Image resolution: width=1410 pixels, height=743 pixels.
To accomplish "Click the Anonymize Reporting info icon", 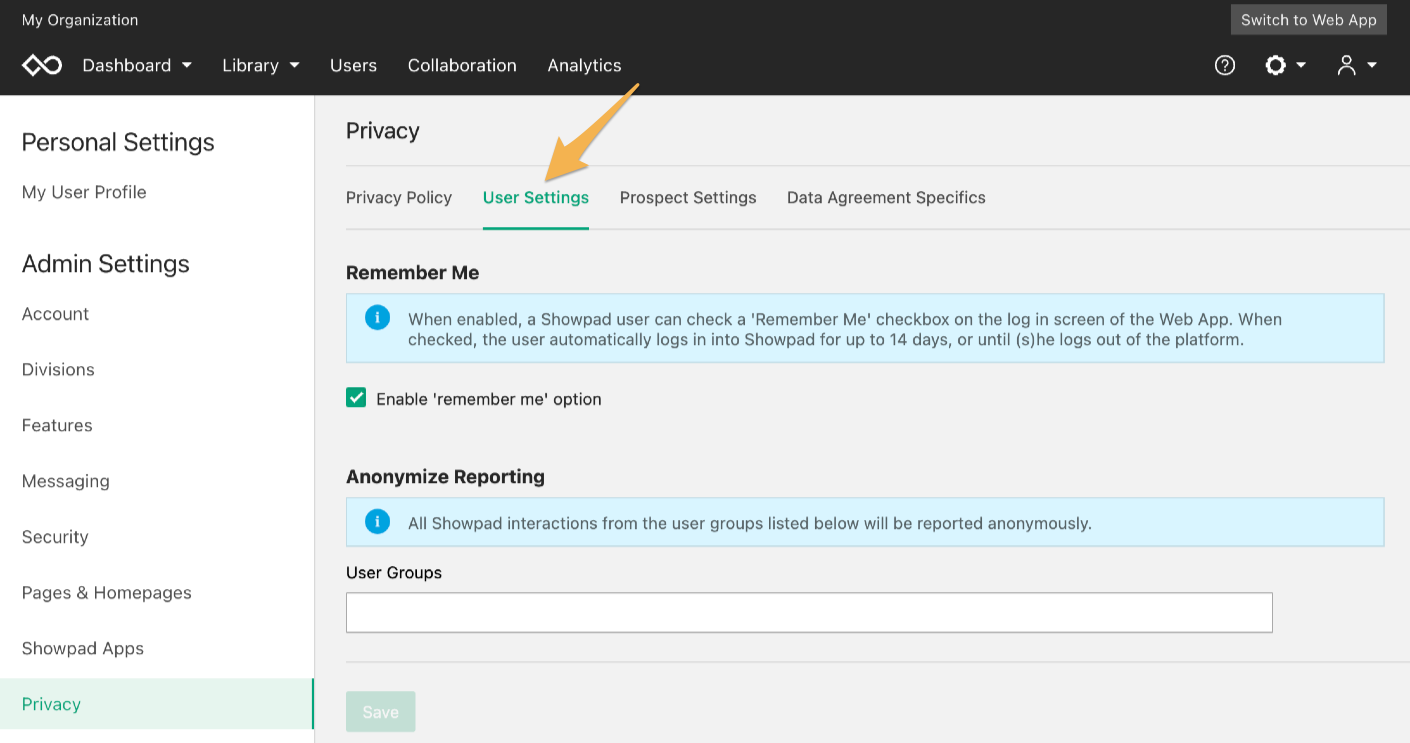I will (x=377, y=522).
